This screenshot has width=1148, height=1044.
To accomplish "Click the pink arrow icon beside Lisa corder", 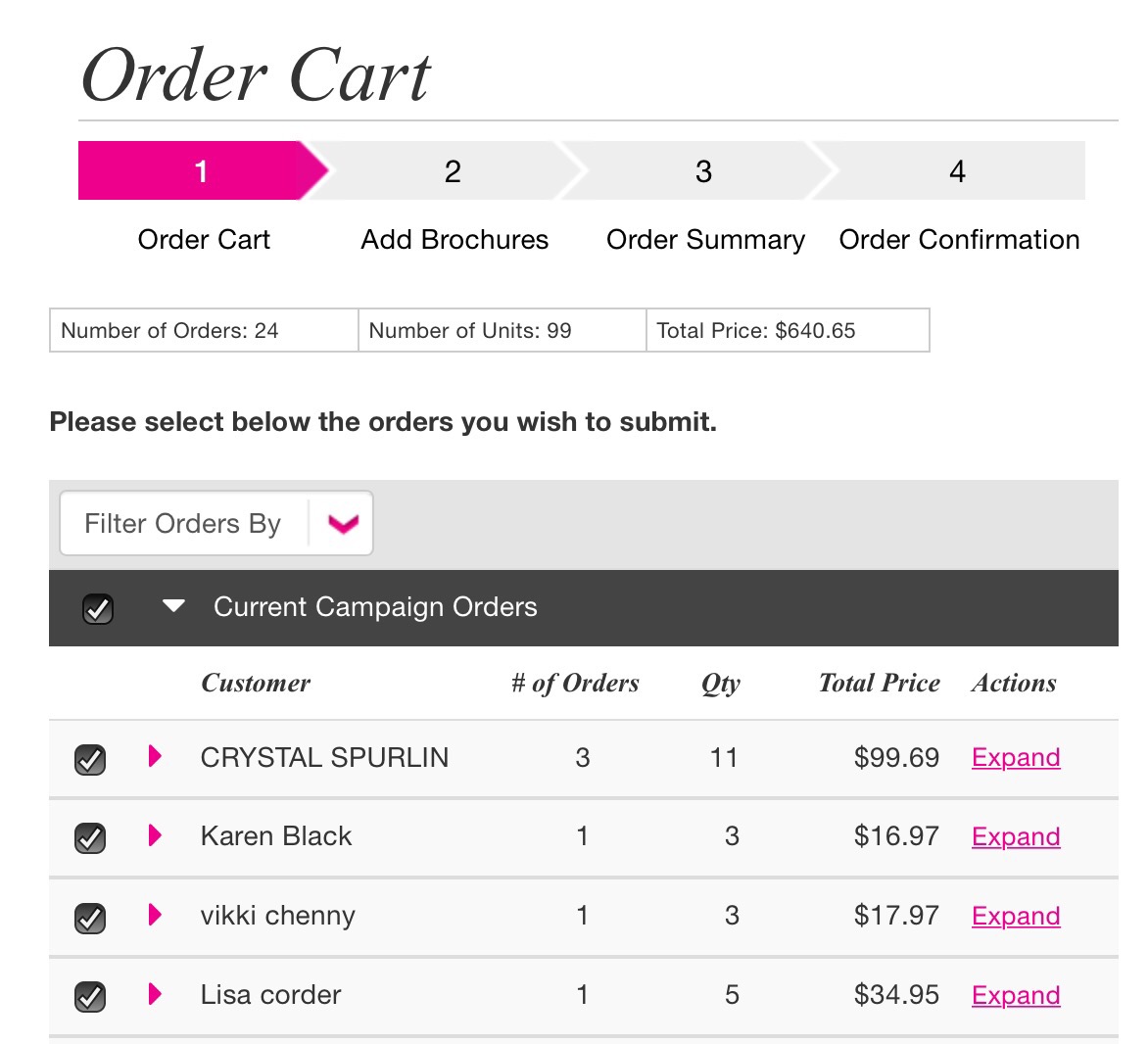I will pyautogui.click(x=154, y=995).
